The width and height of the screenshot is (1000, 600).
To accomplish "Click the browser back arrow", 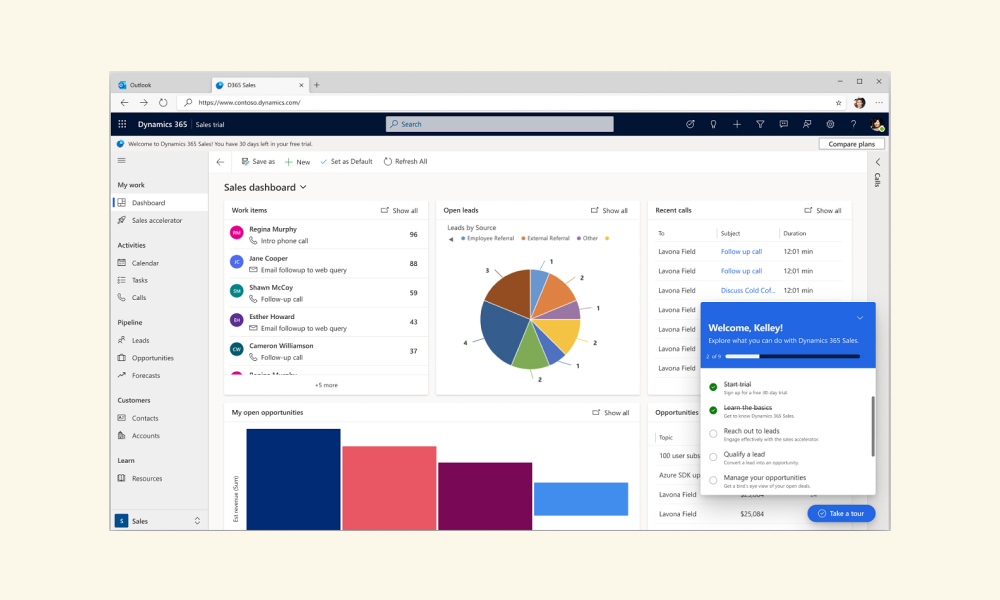I will (x=124, y=103).
